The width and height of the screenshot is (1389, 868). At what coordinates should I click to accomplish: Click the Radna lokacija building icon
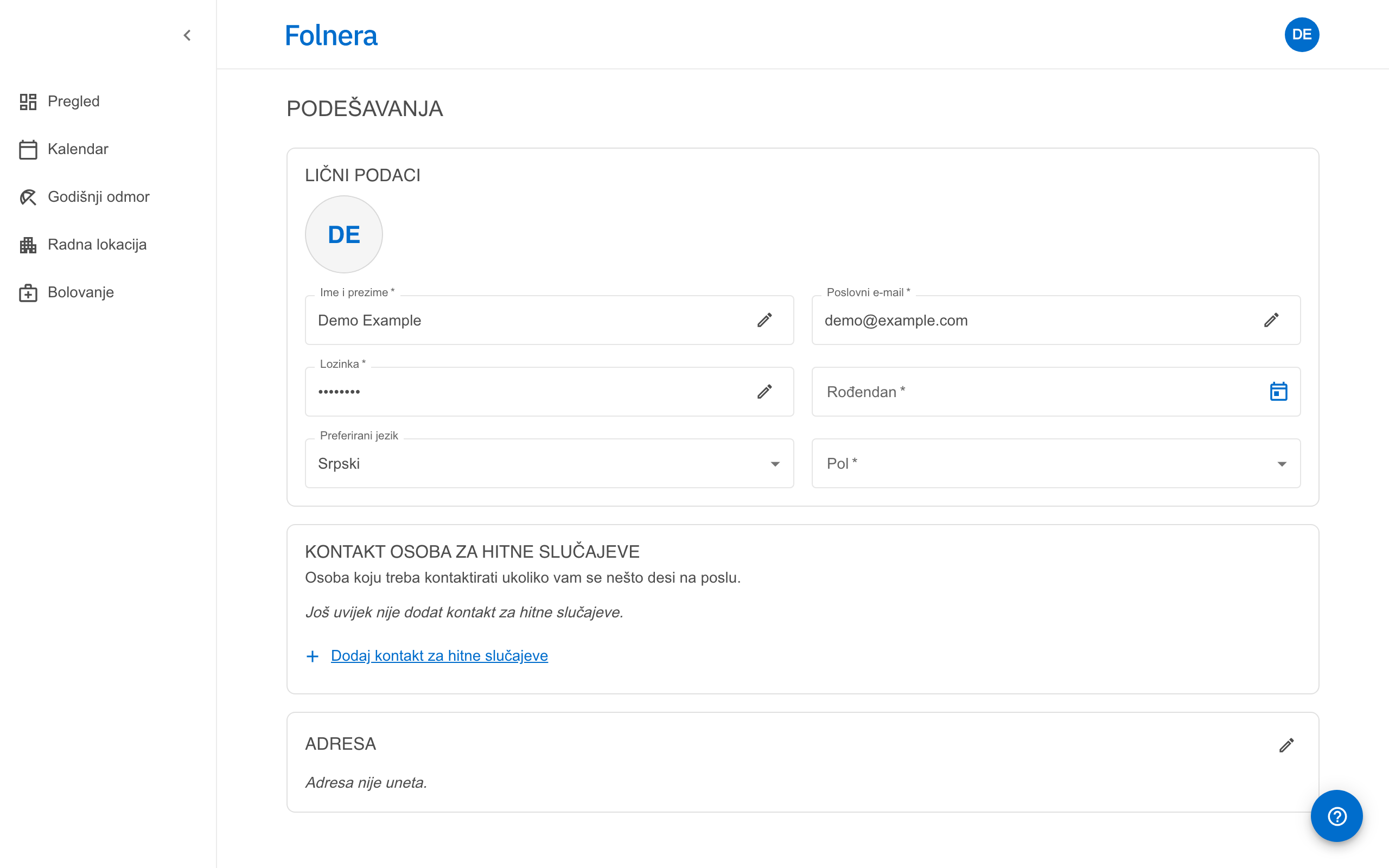point(28,245)
